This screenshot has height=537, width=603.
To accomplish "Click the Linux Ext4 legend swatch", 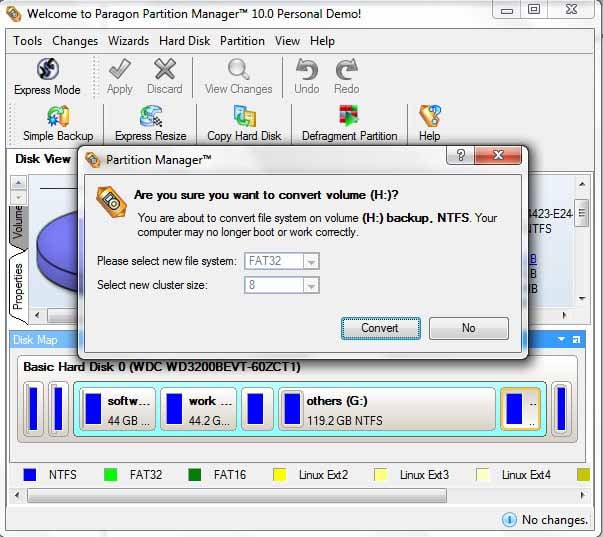I will click(x=482, y=475).
